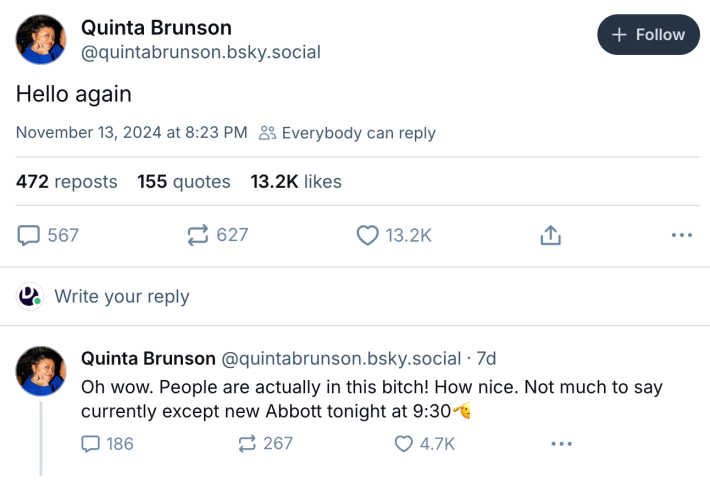
Task: View the 13.2K likes list
Action: [x=296, y=182]
